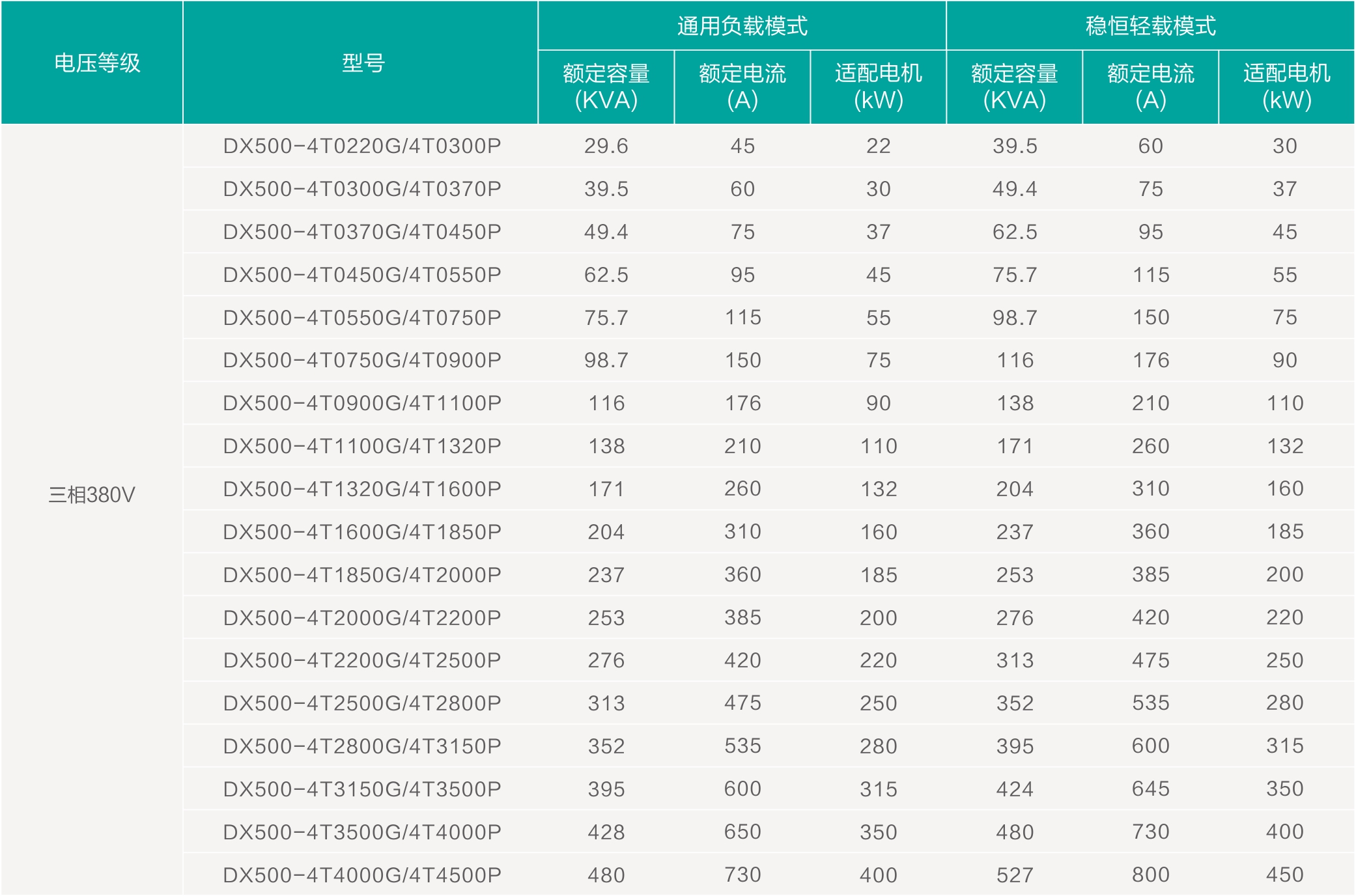The height and width of the screenshot is (896, 1356).
Task: Select model DX500-4T4000G/4T4500P
Action: (362, 875)
